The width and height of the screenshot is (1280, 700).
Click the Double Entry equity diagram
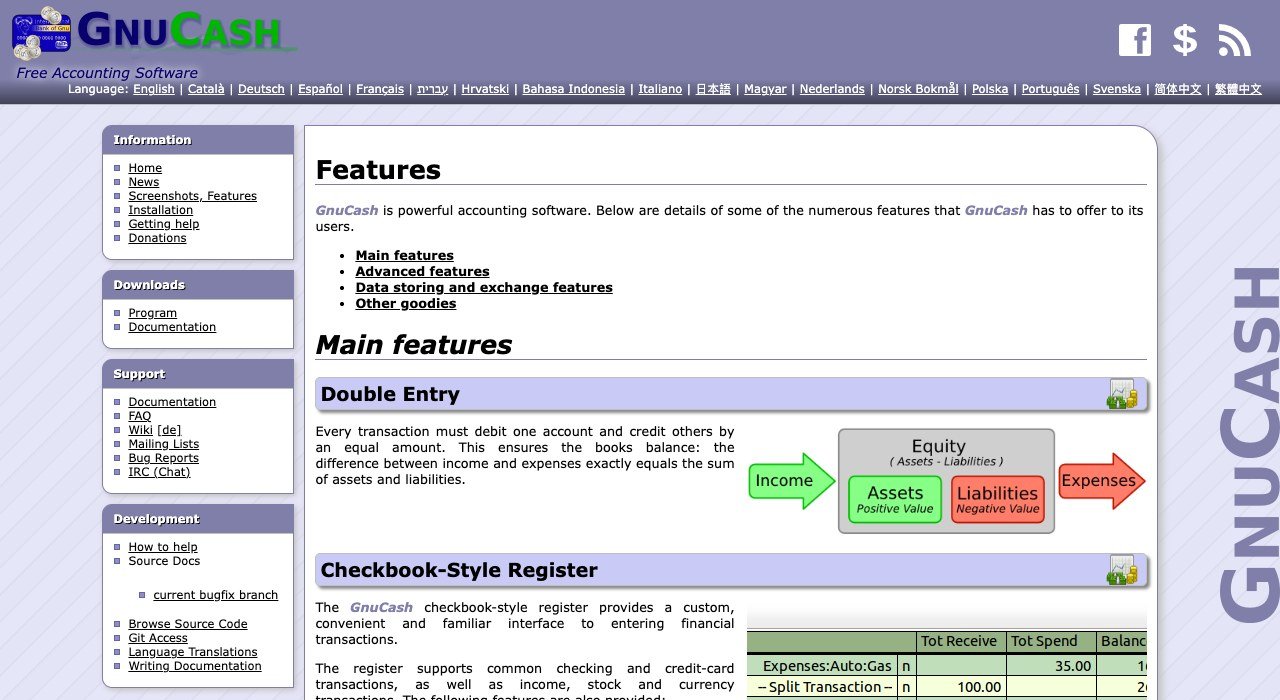[x=947, y=481]
